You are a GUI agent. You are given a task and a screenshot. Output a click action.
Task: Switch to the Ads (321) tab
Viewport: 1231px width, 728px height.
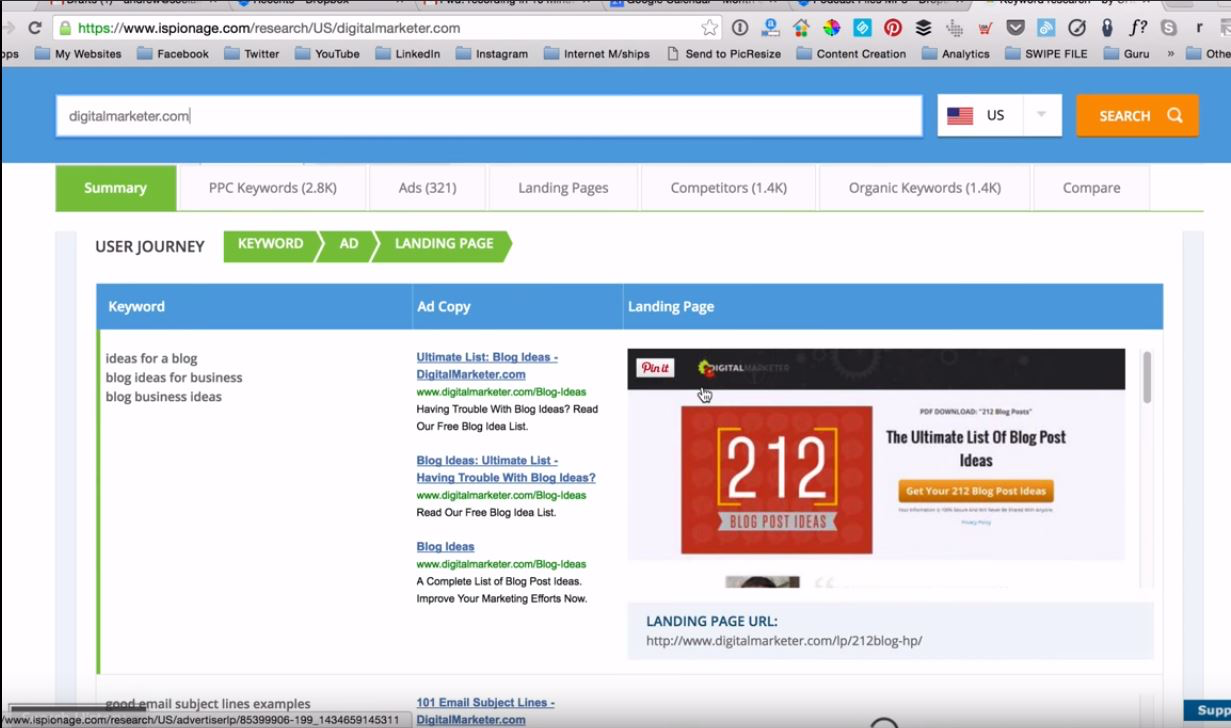coord(428,188)
